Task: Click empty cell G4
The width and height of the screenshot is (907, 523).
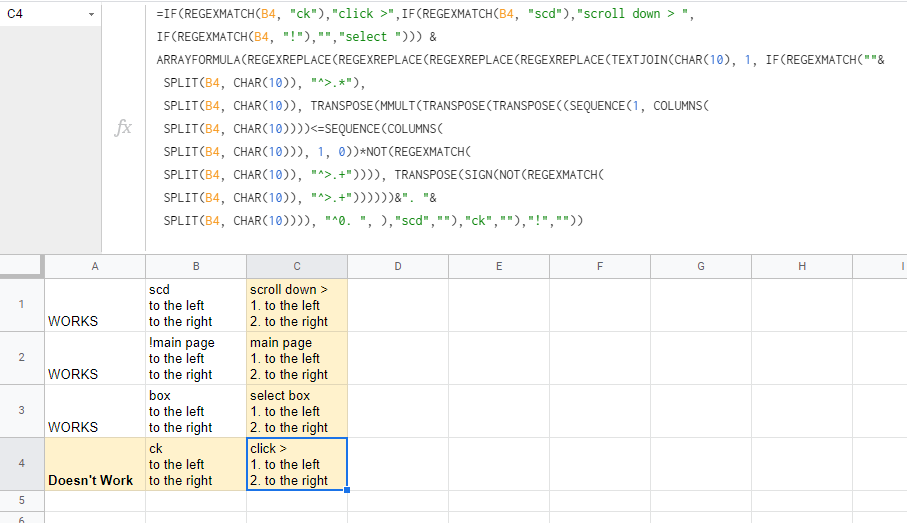Action: click(700, 464)
